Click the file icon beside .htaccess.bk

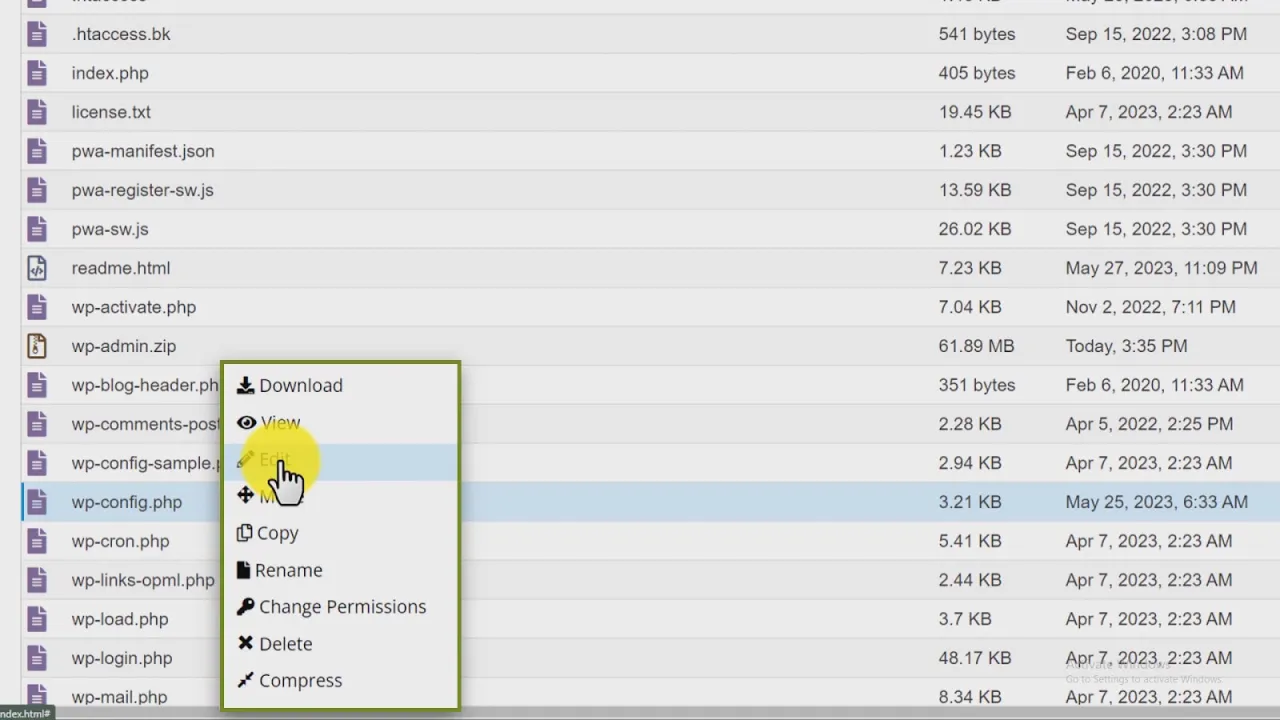pyautogui.click(x=37, y=34)
